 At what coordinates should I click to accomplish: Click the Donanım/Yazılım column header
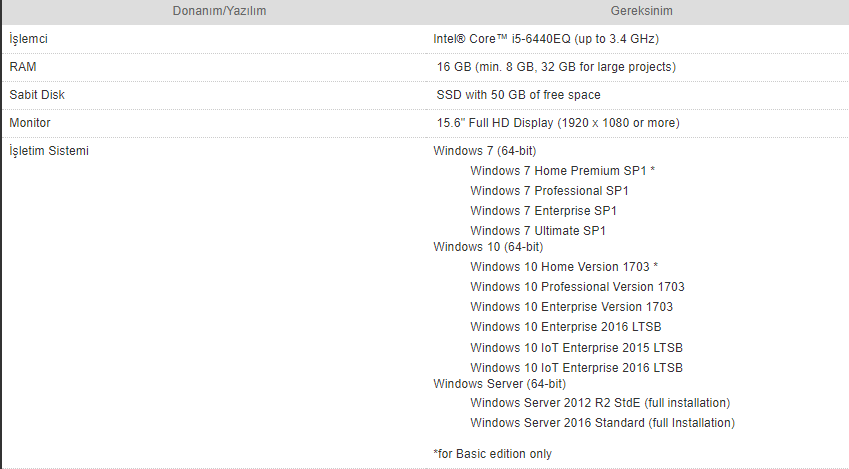click(210, 11)
